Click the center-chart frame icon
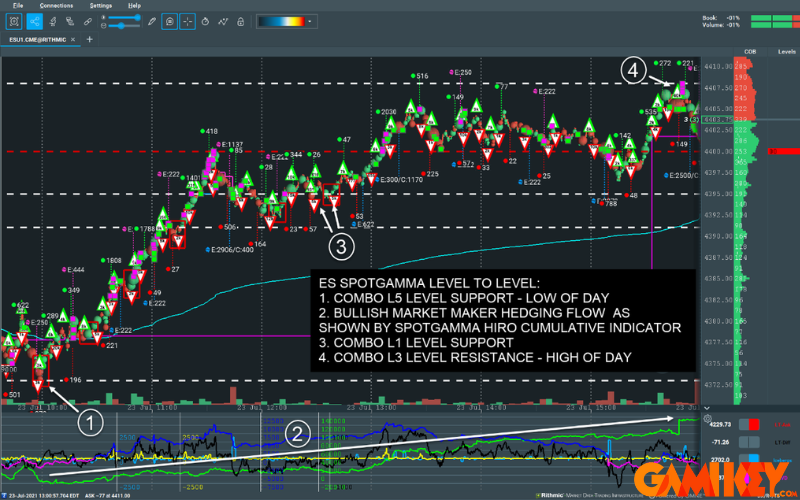 14,21
